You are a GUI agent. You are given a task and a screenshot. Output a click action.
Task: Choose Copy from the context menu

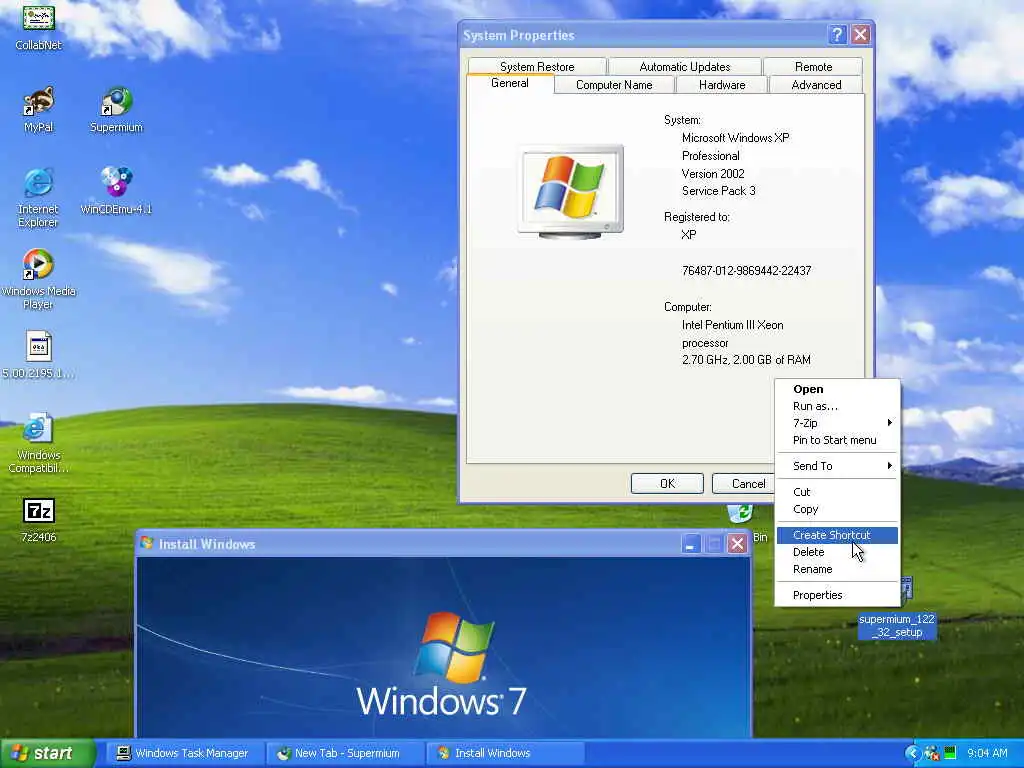837,509
